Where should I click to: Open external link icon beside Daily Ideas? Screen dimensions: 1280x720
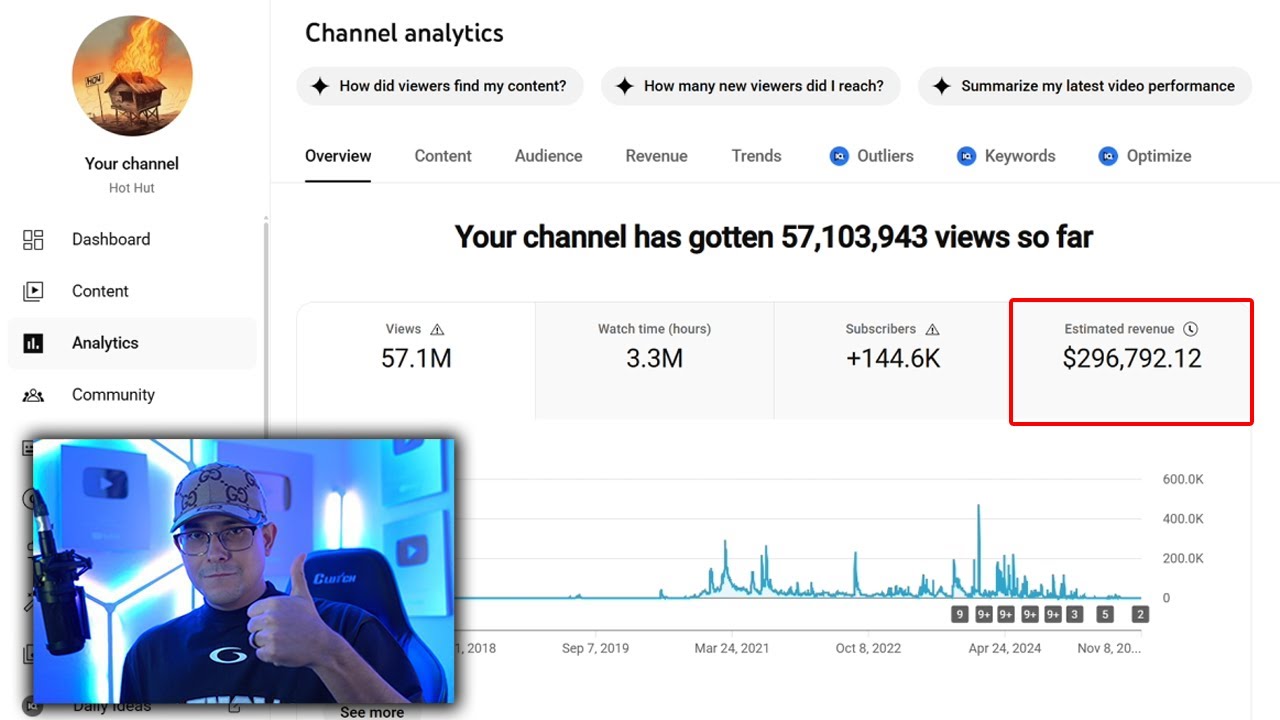234,706
